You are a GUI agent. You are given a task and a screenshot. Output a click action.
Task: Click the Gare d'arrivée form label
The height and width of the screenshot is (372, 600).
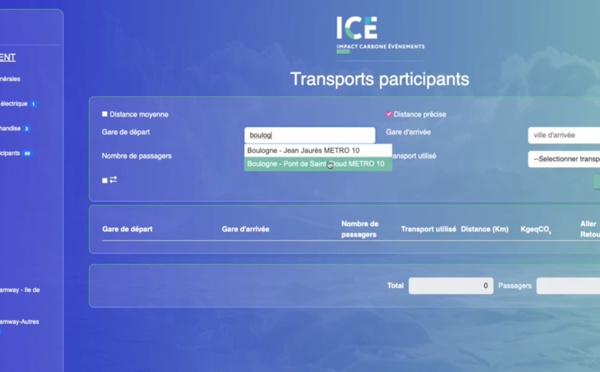(408, 132)
